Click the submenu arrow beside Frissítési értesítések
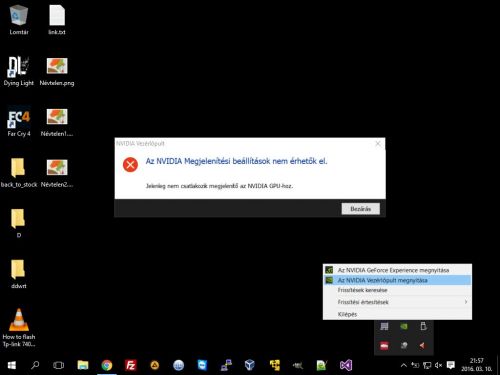The image size is (500, 375). click(x=466, y=302)
